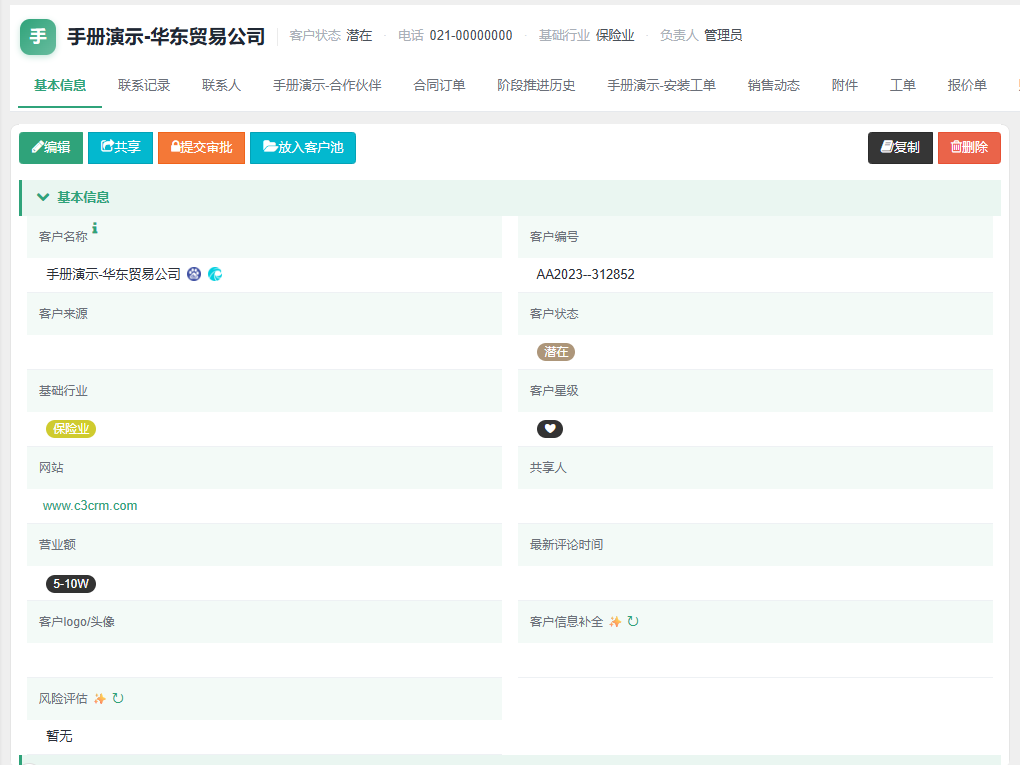Click the sparkle AI icon beside 风险评估
Image resolution: width=1020 pixels, height=765 pixels.
100,699
